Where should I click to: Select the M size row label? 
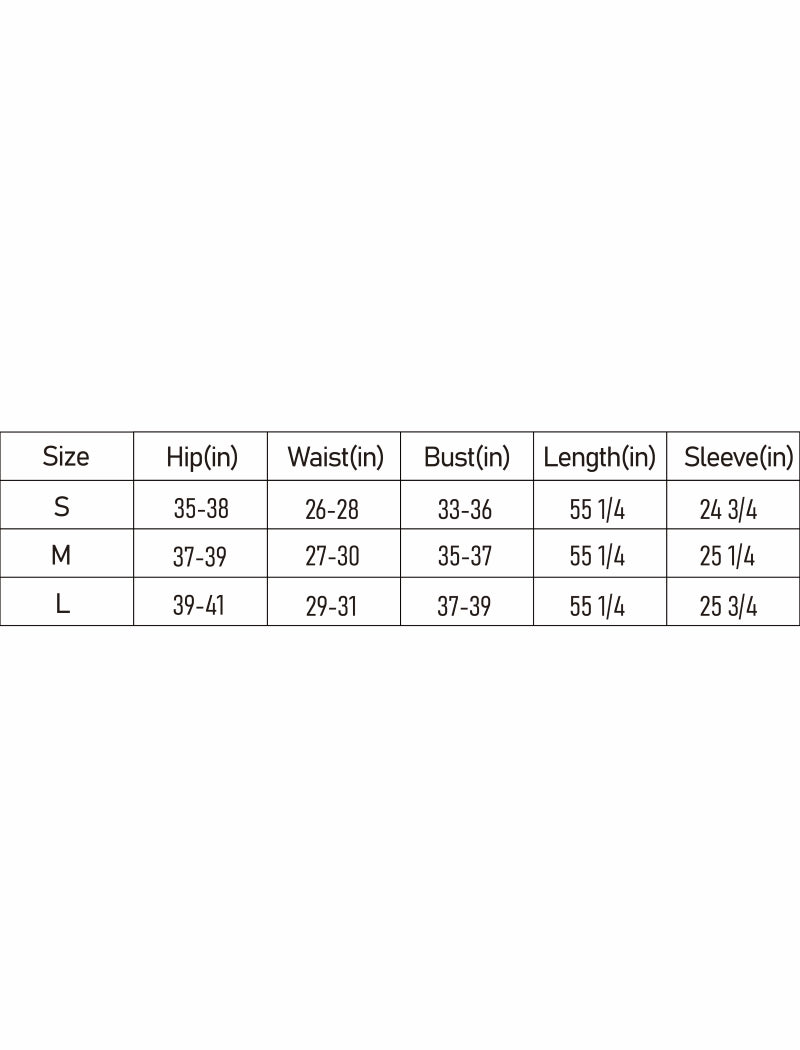61,555
